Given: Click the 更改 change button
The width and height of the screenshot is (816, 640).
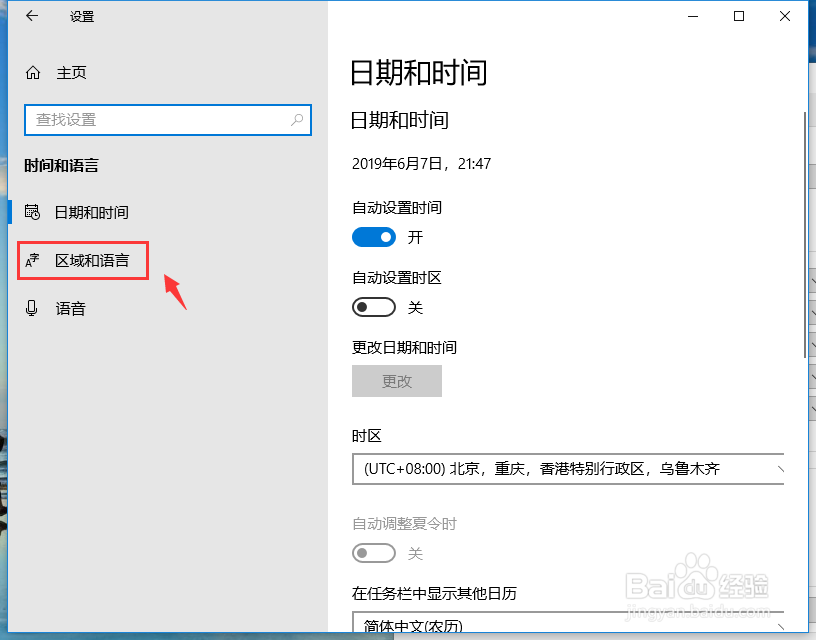Looking at the screenshot, I should click(396, 381).
